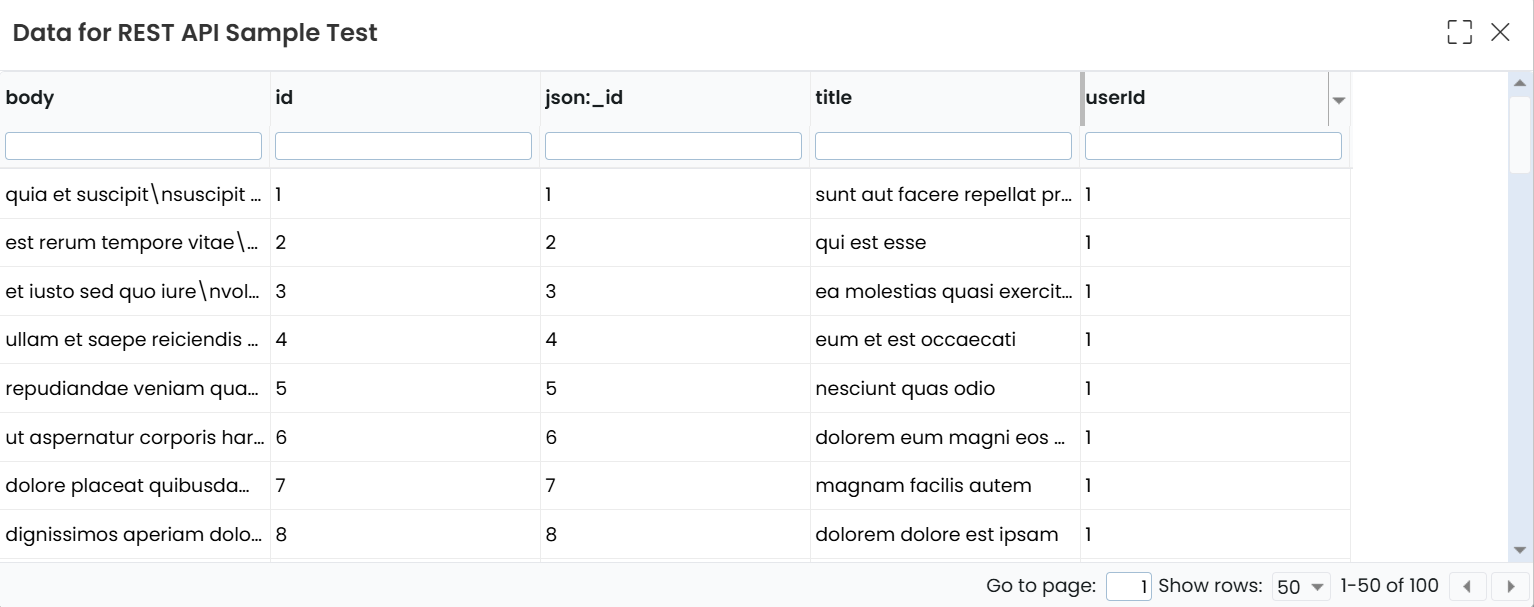1534x607 pixels.
Task: Sort by the body column header
Action: tap(135, 98)
